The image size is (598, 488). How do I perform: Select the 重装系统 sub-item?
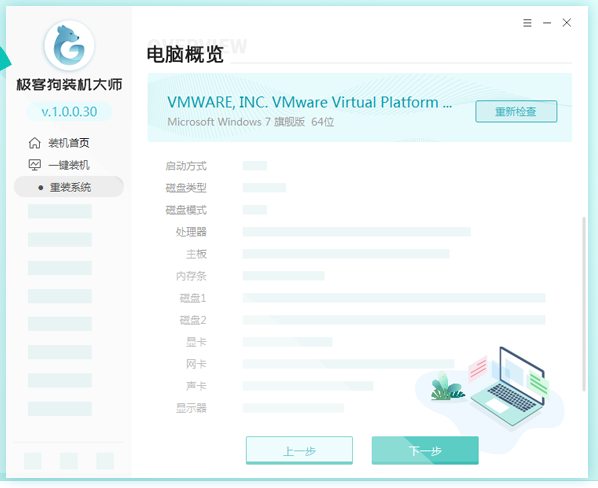pyautogui.click(x=69, y=187)
